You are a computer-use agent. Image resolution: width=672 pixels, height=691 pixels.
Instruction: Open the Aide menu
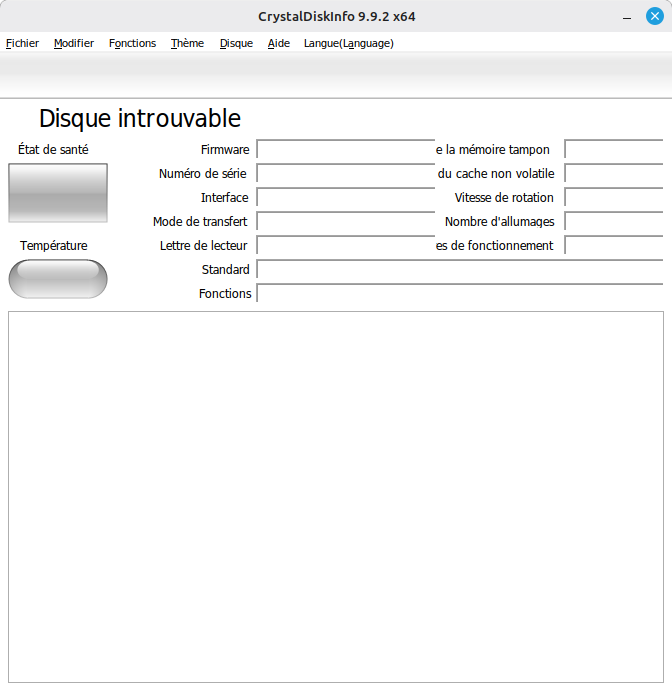278,43
